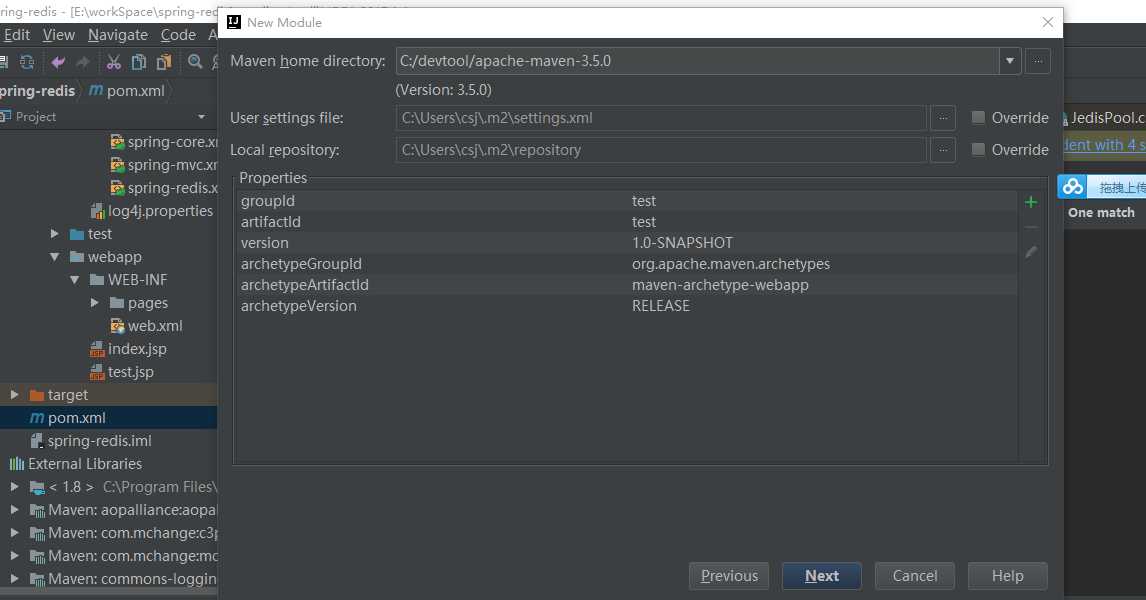Click the edit property pencil icon

[1031, 252]
